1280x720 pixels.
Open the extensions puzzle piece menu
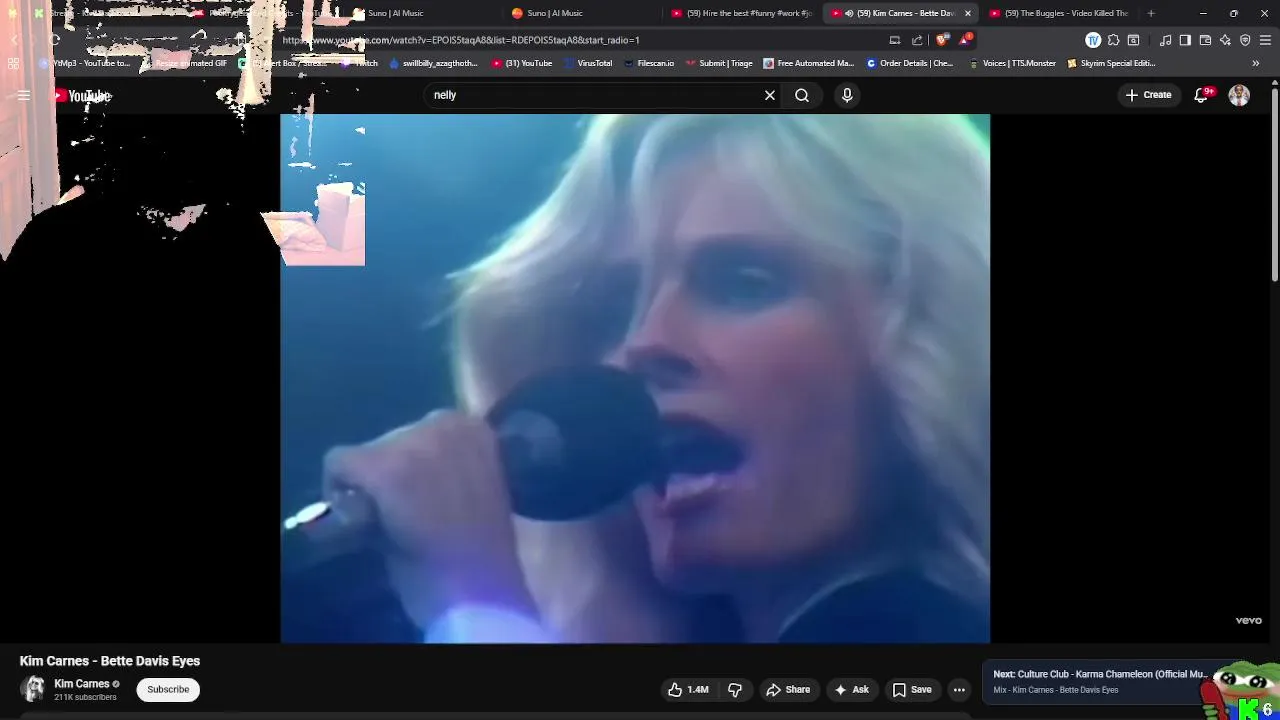pyautogui.click(x=1113, y=40)
